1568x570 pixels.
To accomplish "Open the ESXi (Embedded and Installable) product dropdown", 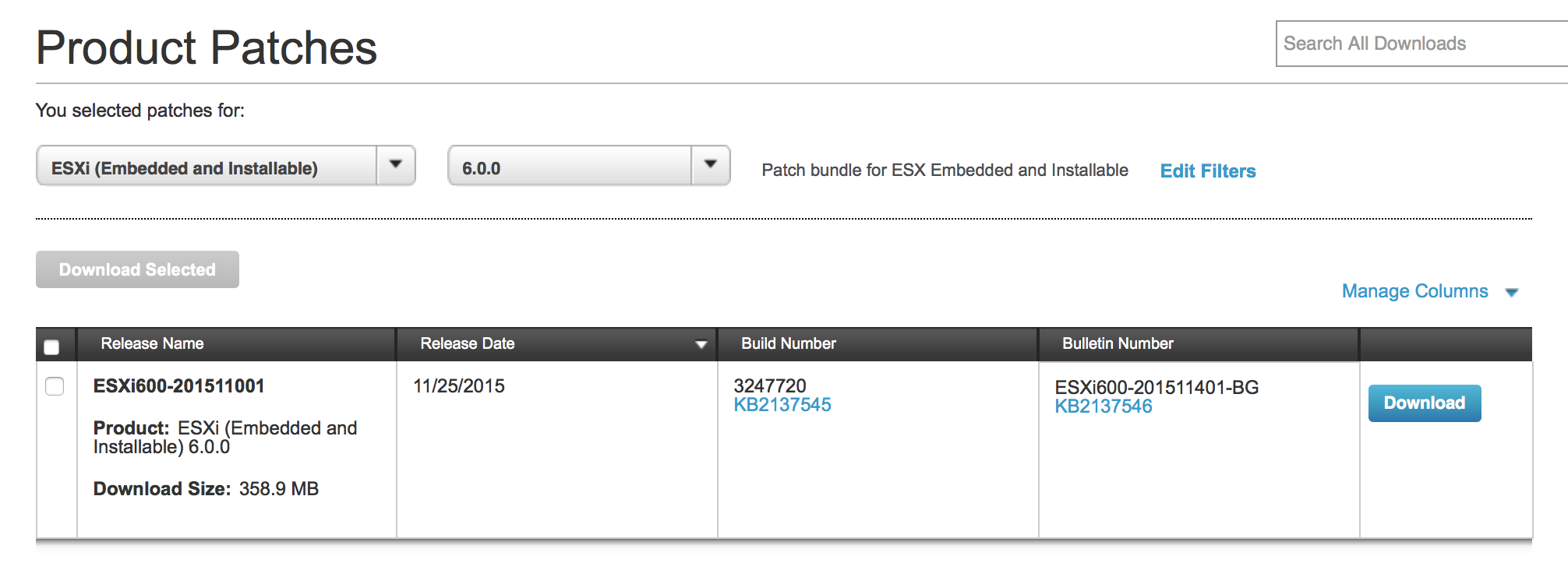I will coord(226,165).
